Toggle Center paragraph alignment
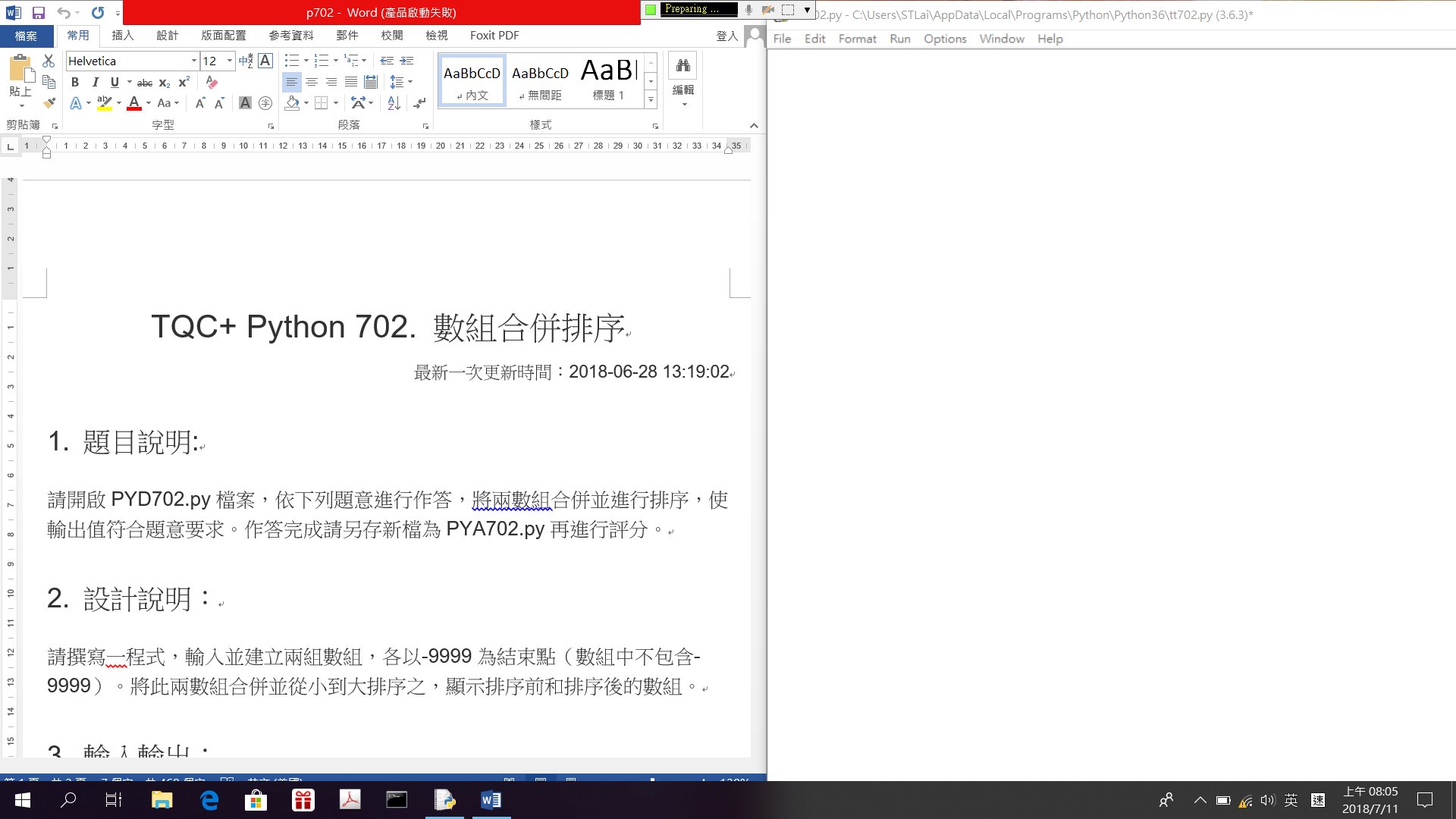 [312, 82]
